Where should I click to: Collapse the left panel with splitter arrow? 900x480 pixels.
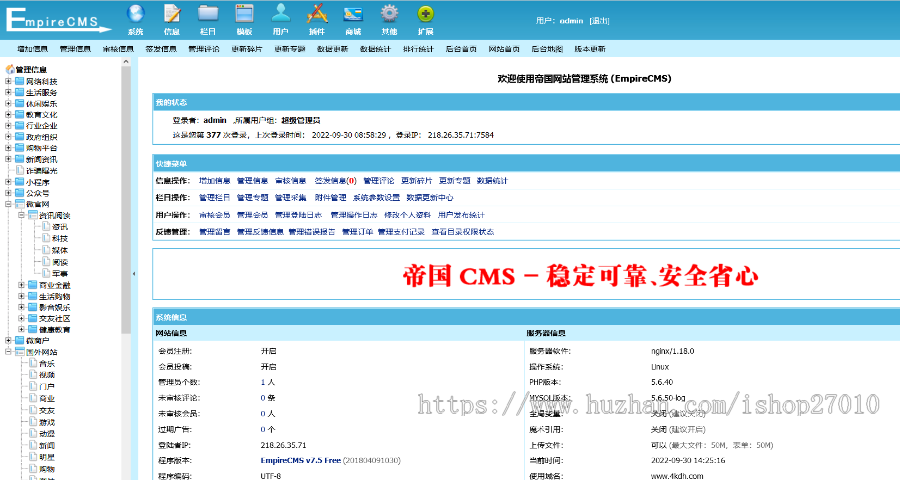(x=134, y=274)
